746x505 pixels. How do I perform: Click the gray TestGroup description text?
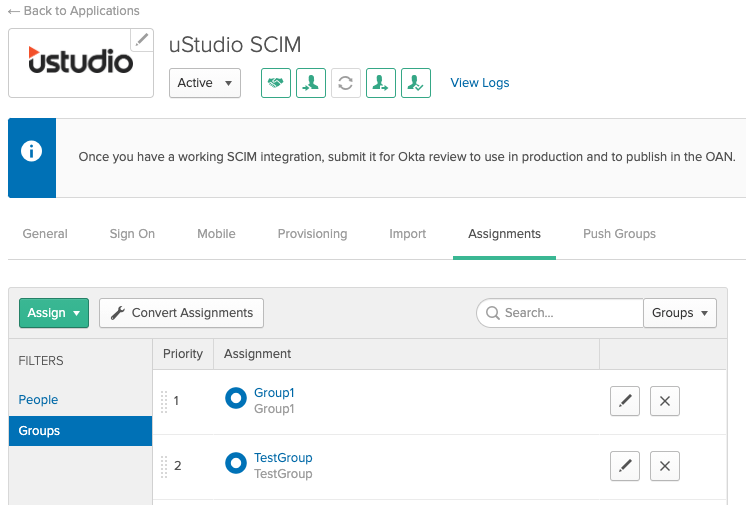tap(283, 474)
